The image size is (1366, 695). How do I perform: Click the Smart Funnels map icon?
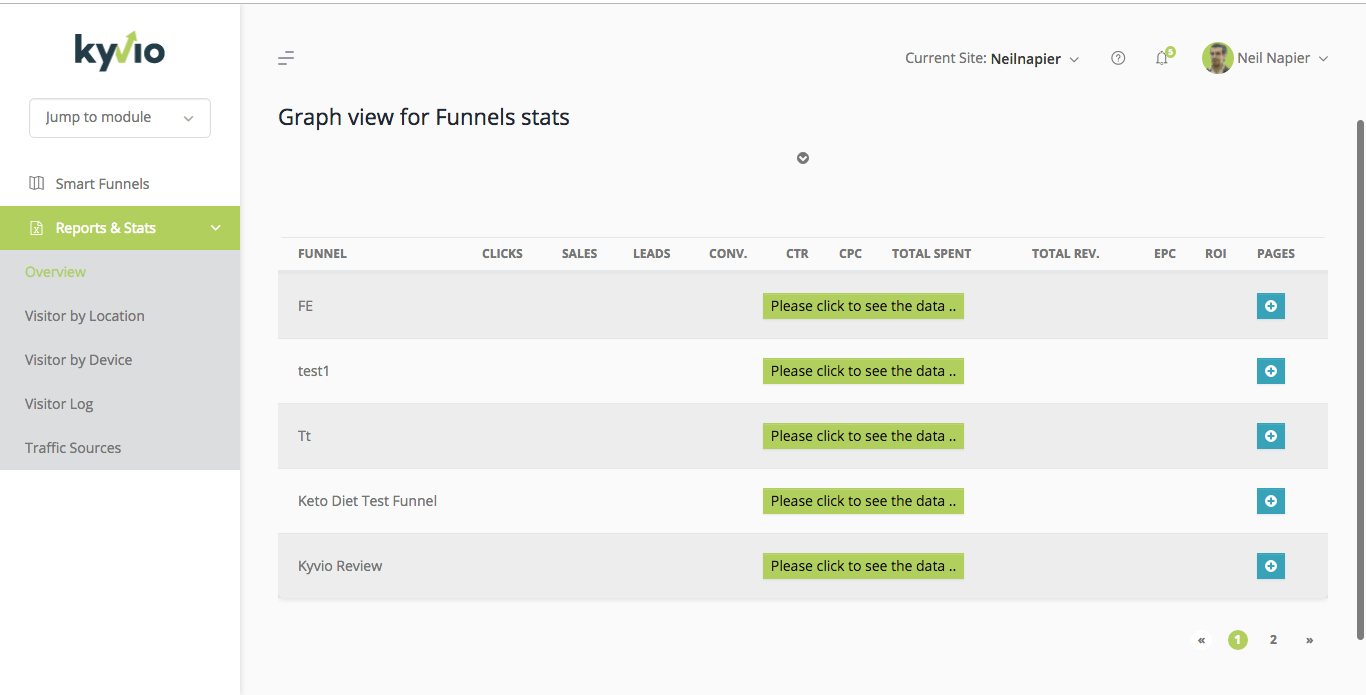click(x=37, y=183)
